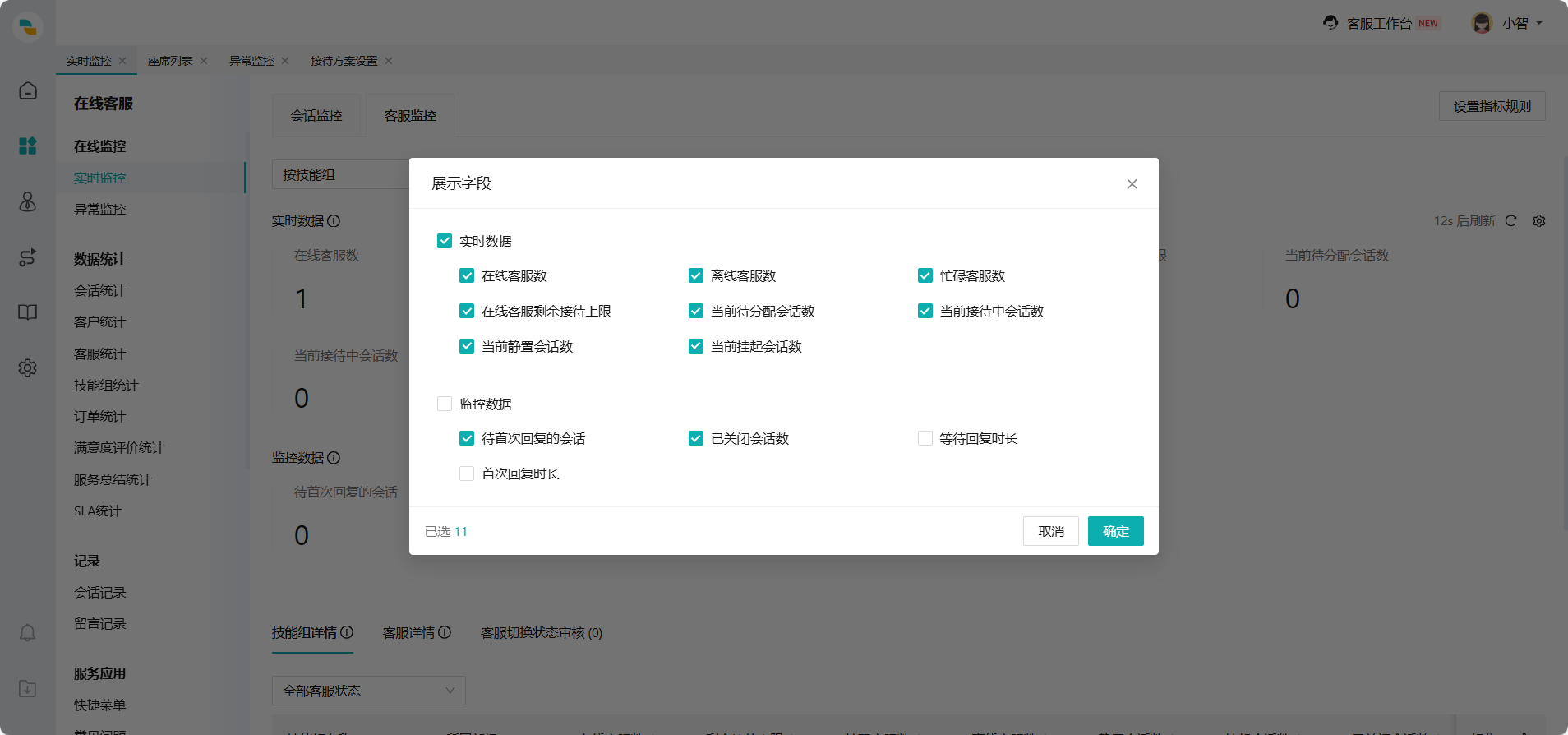Close the 异常监控 tab with its X
Viewport: 1568px width, 735px height.
click(x=285, y=61)
